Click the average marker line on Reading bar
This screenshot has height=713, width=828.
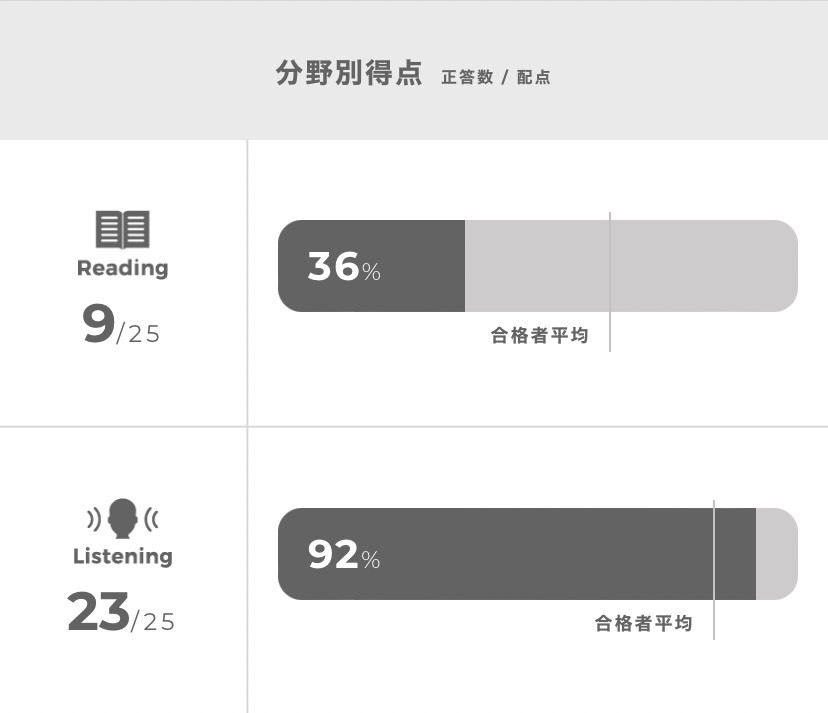pos(610,282)
